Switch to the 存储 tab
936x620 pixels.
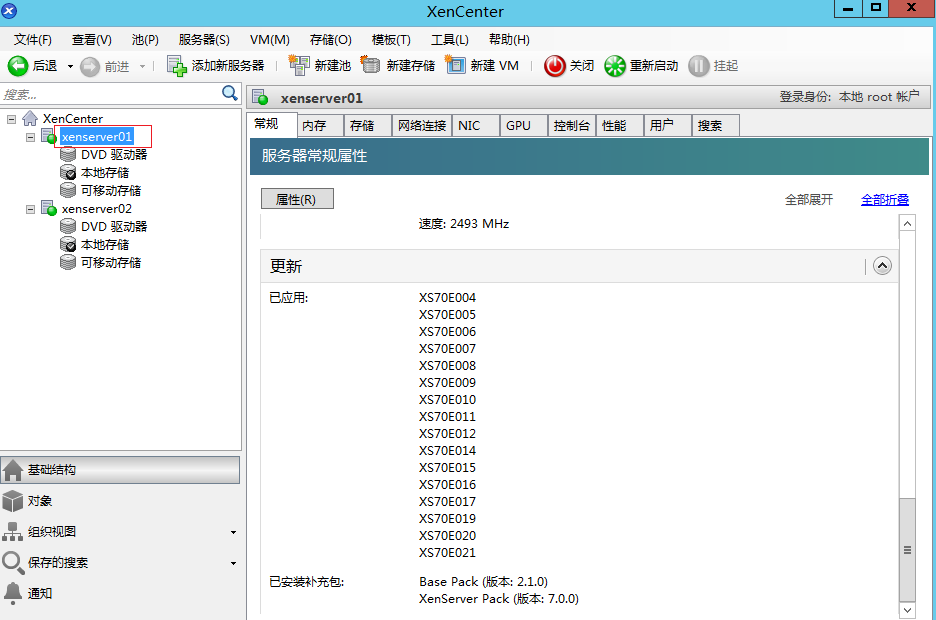tap(367, 126)
